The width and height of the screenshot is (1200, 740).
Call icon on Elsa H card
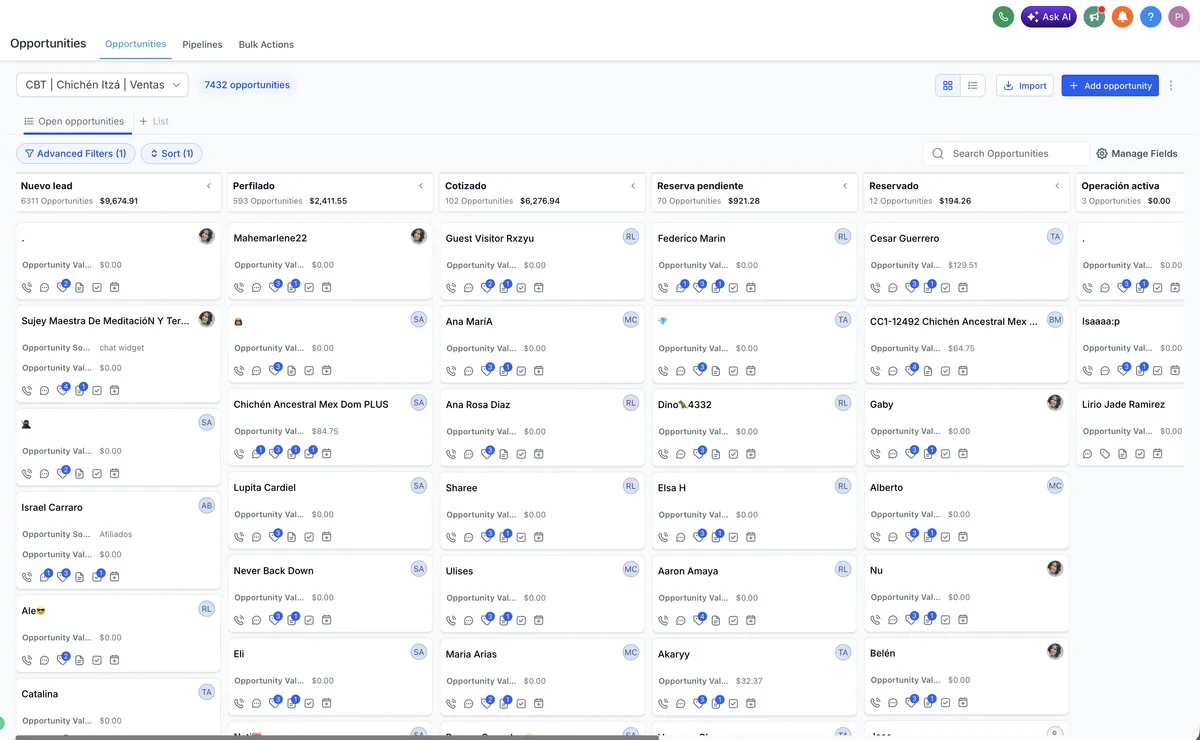click(663, 536)
